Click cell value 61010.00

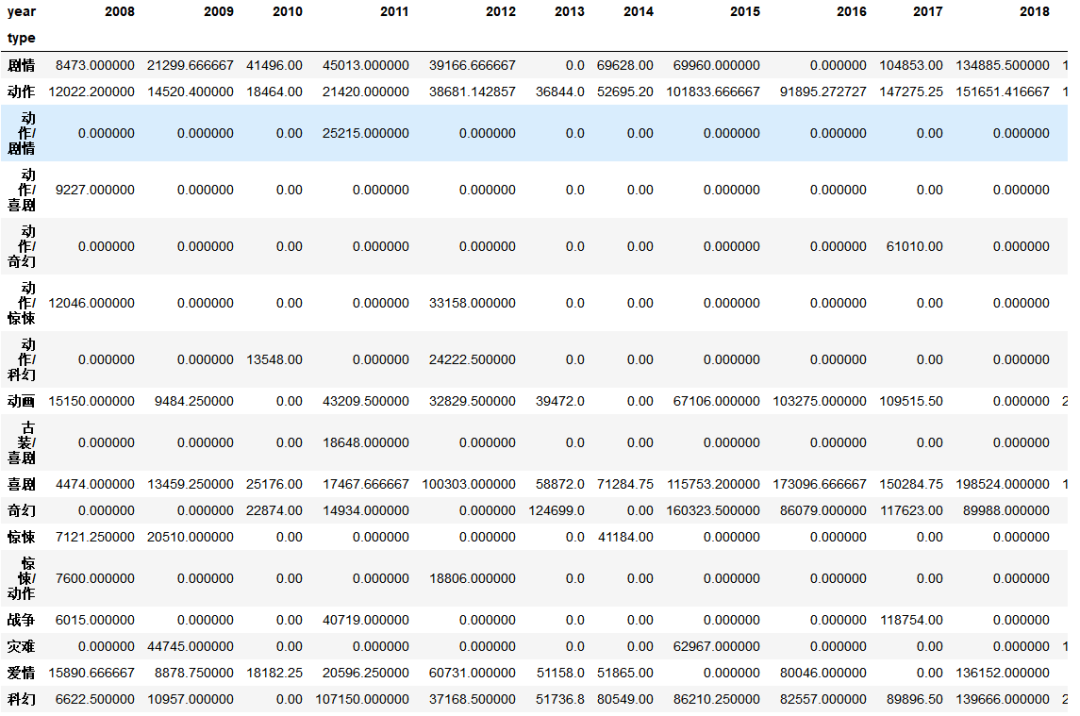pos(914,246)
